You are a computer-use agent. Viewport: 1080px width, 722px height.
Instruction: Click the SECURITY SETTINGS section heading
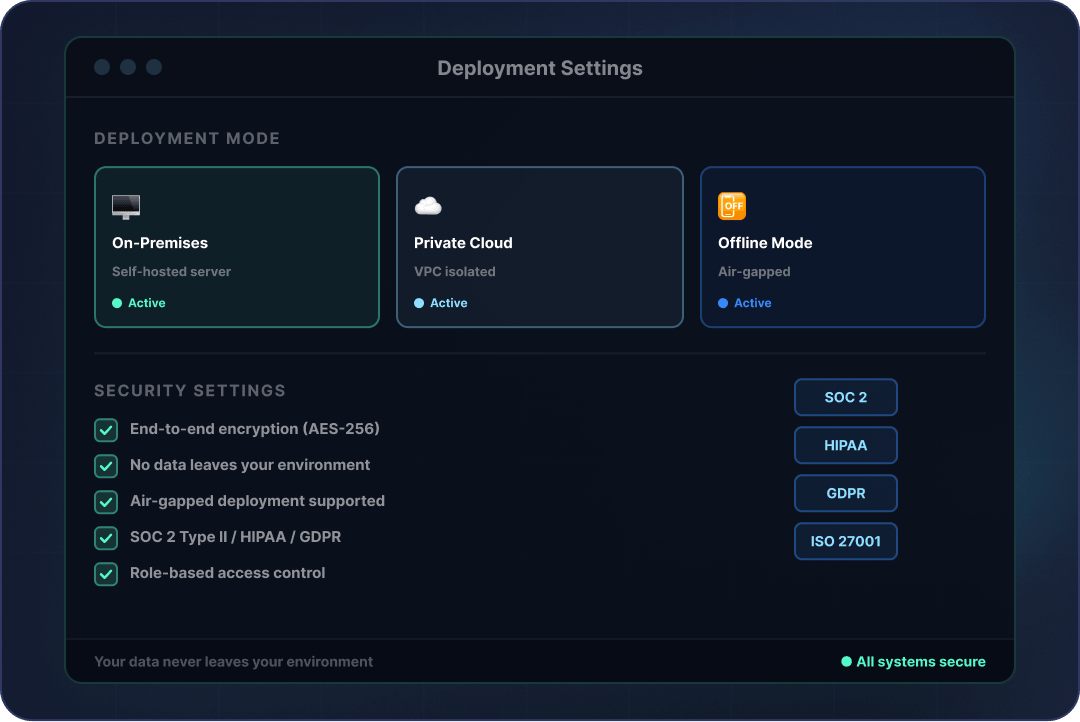pos(190,391)
